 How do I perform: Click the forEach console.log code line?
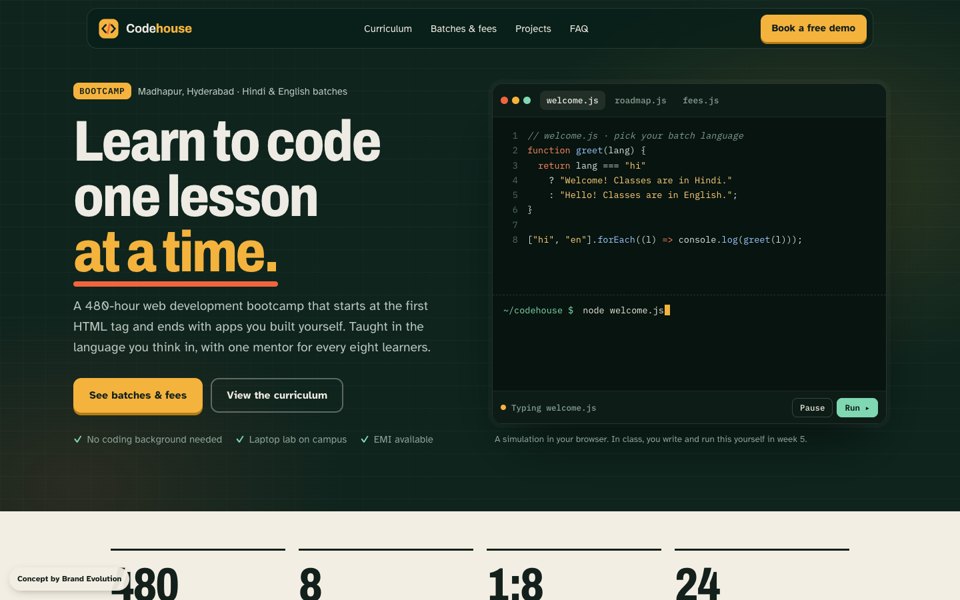(x=664, y=240)
